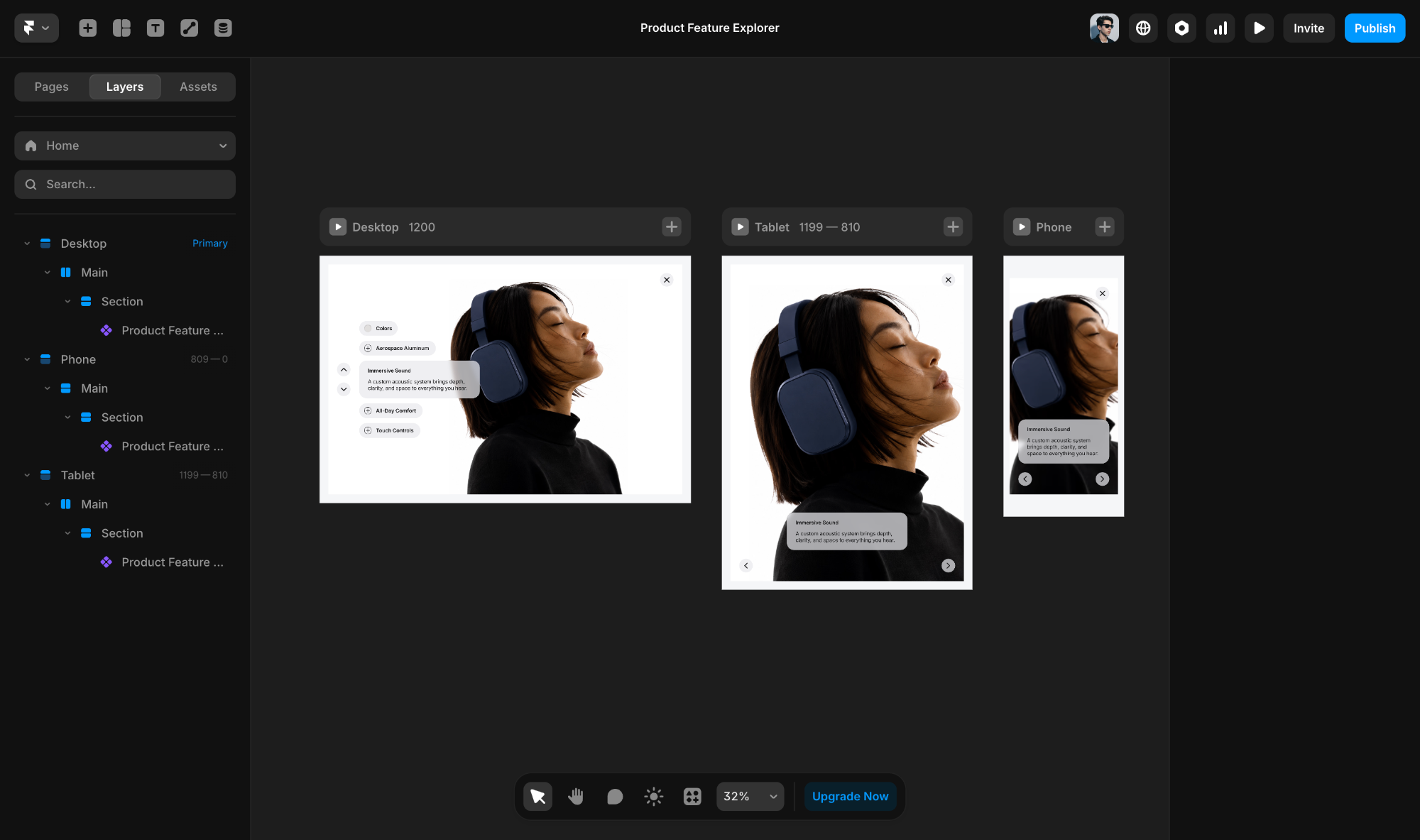
Task: Select the hand pan tool
Action: click(x=576, y=796)
